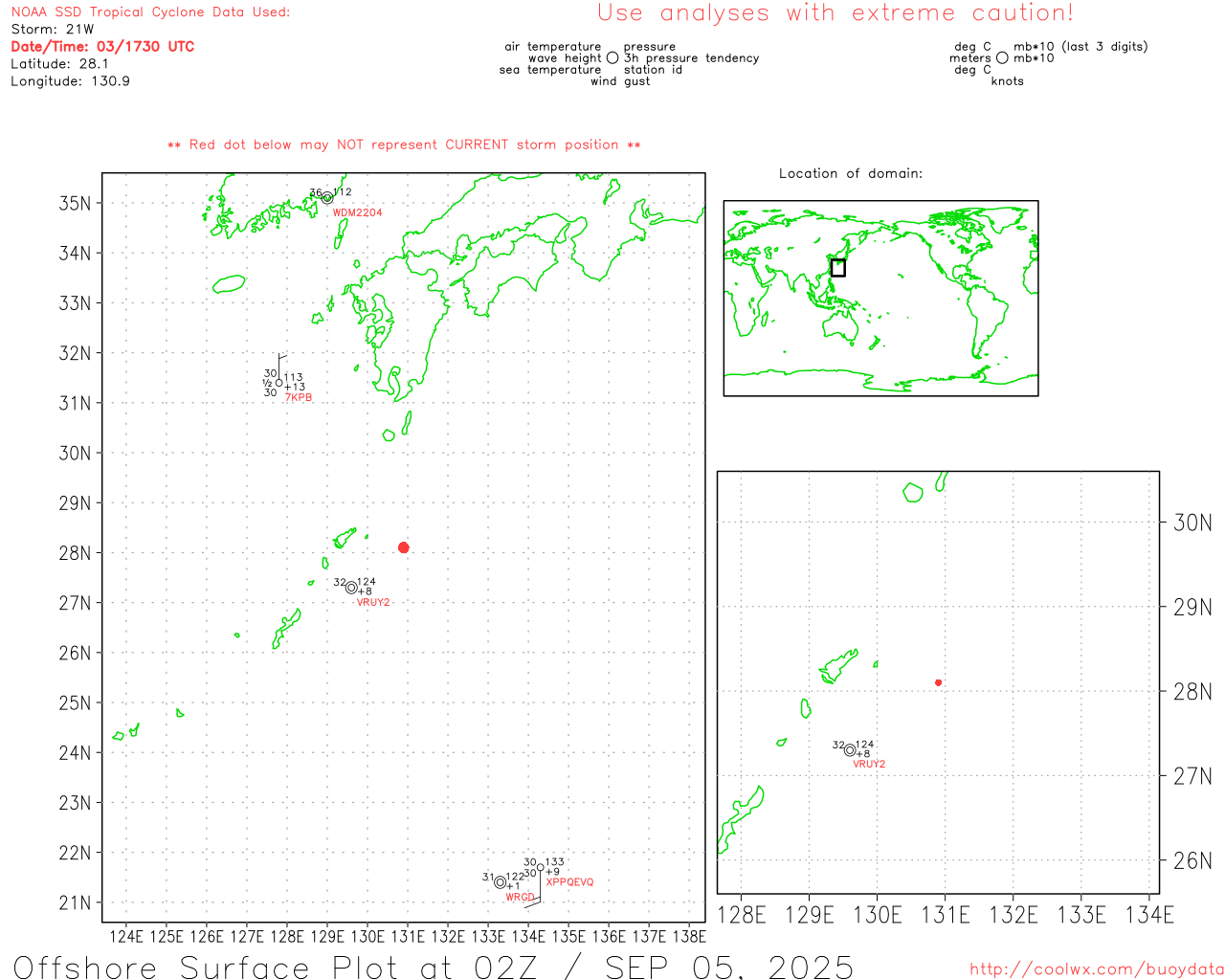
Task: Click the 'air temperature' legend label
Action: tap(553, 46)
